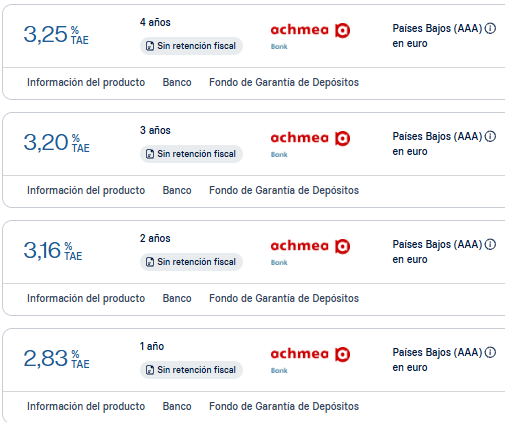The width and height of the screenshot is (505, 422).
Task: Open Información del producto for 3,16% offer
Action: (86, 298)
